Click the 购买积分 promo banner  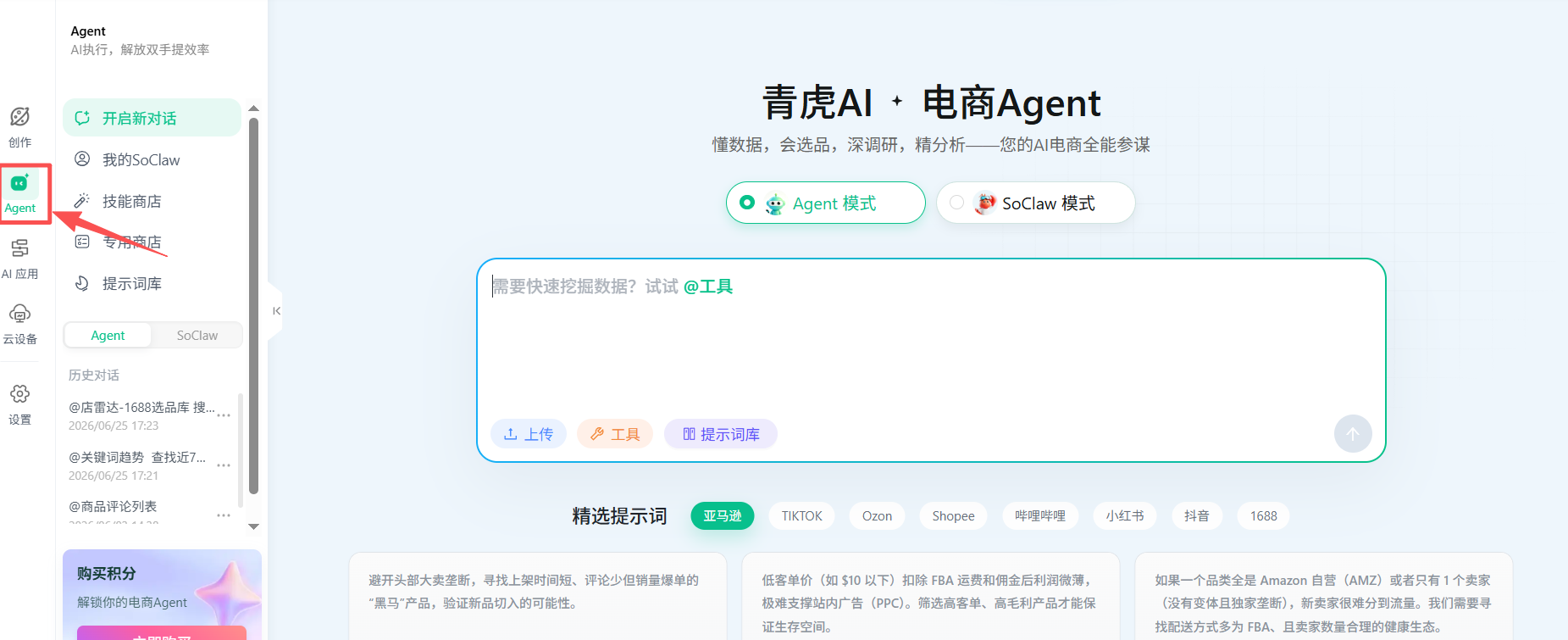(162, 594)
